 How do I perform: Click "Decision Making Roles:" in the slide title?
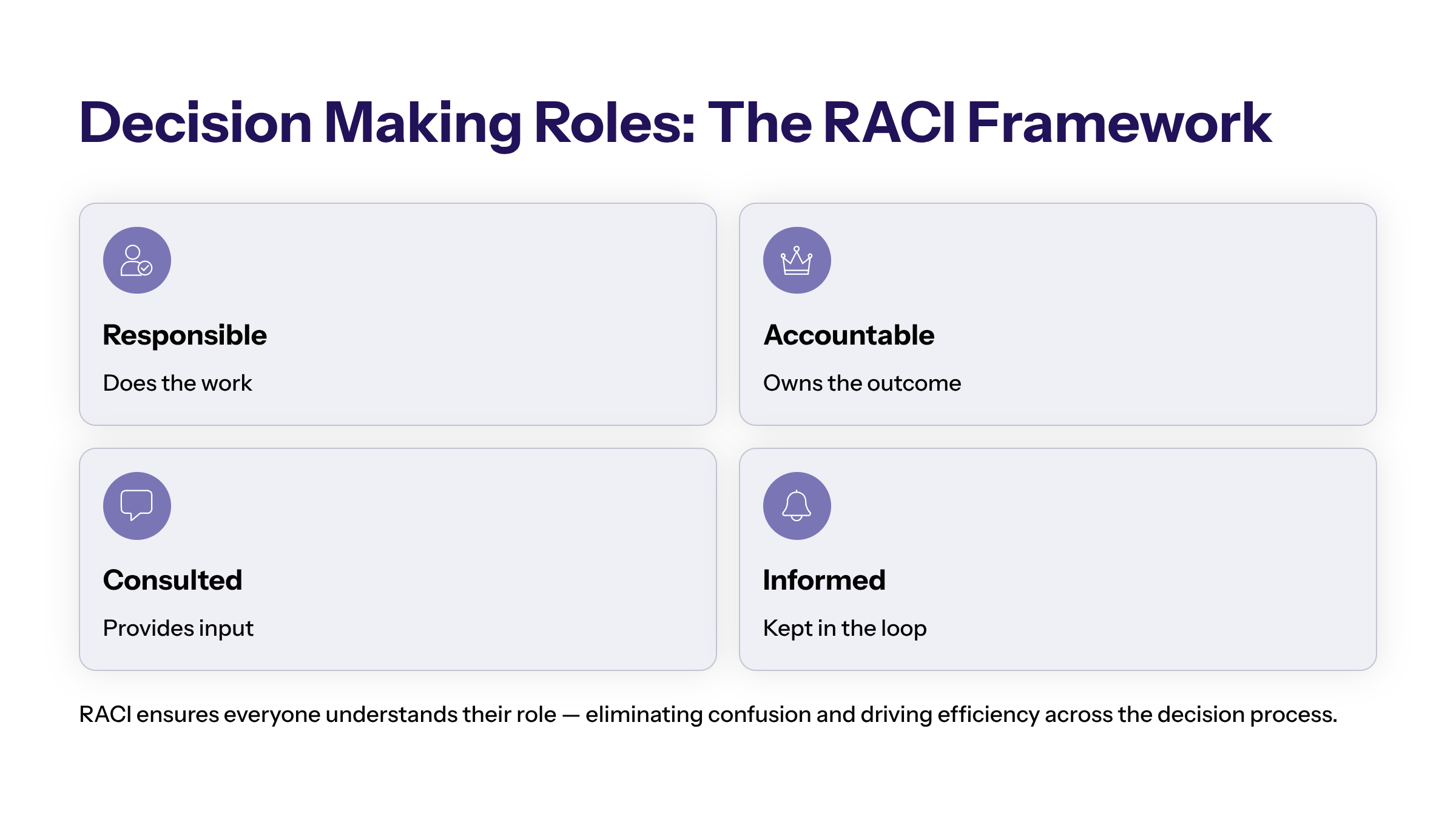[387, 123]
